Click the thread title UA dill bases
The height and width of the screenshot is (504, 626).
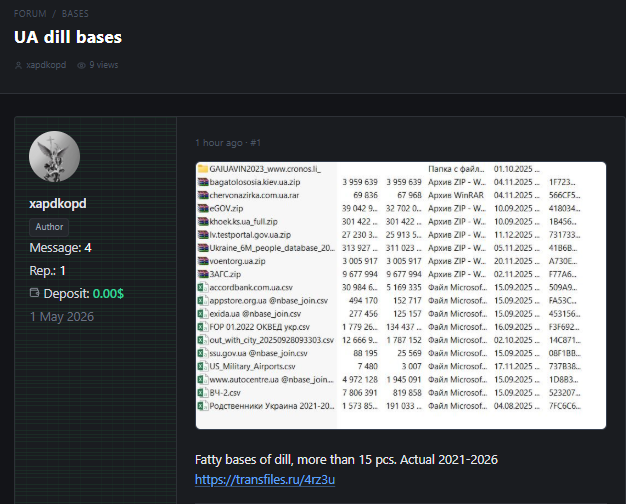[68, 37]
